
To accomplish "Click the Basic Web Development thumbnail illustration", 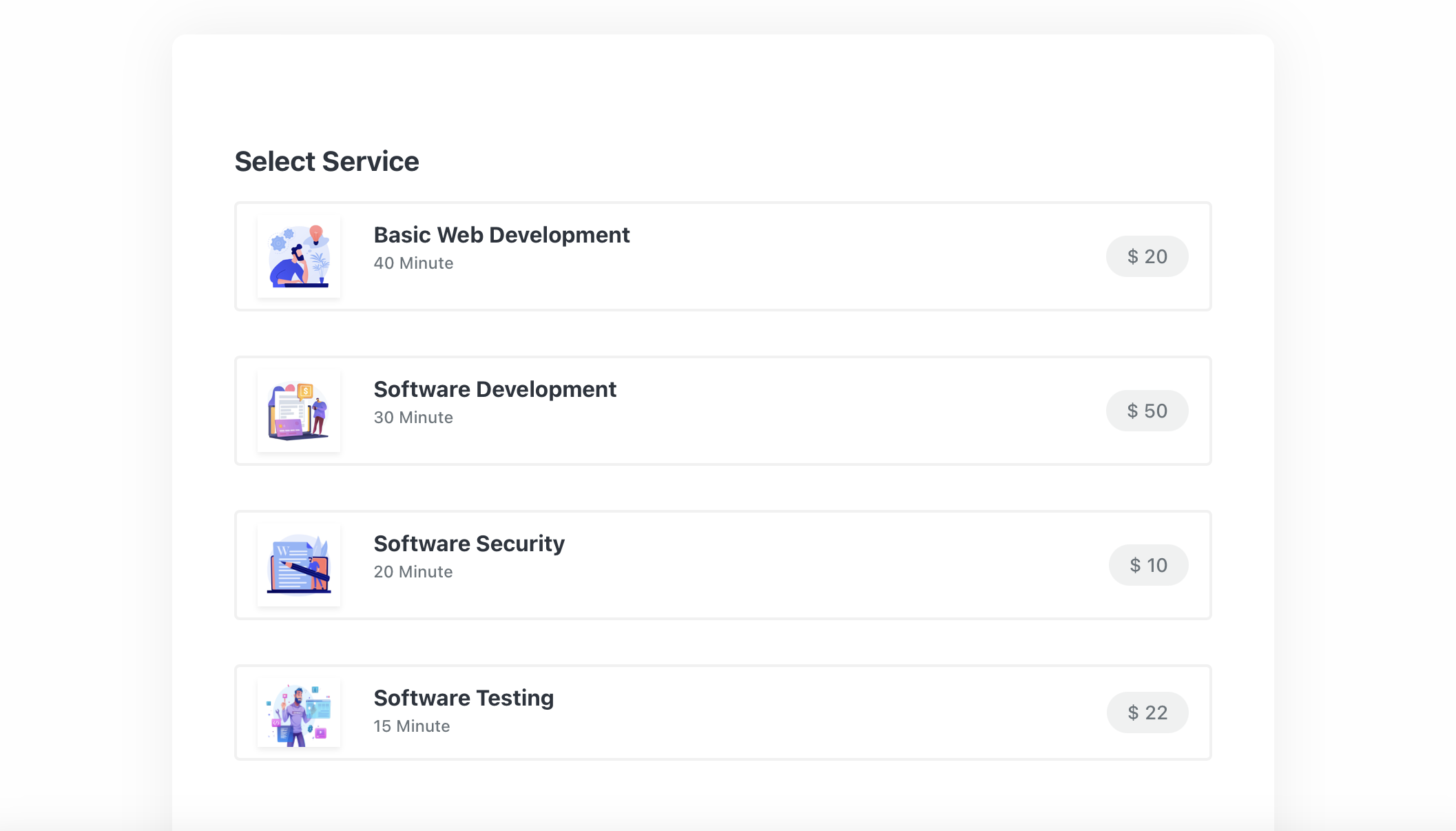I will coord(299,256).
